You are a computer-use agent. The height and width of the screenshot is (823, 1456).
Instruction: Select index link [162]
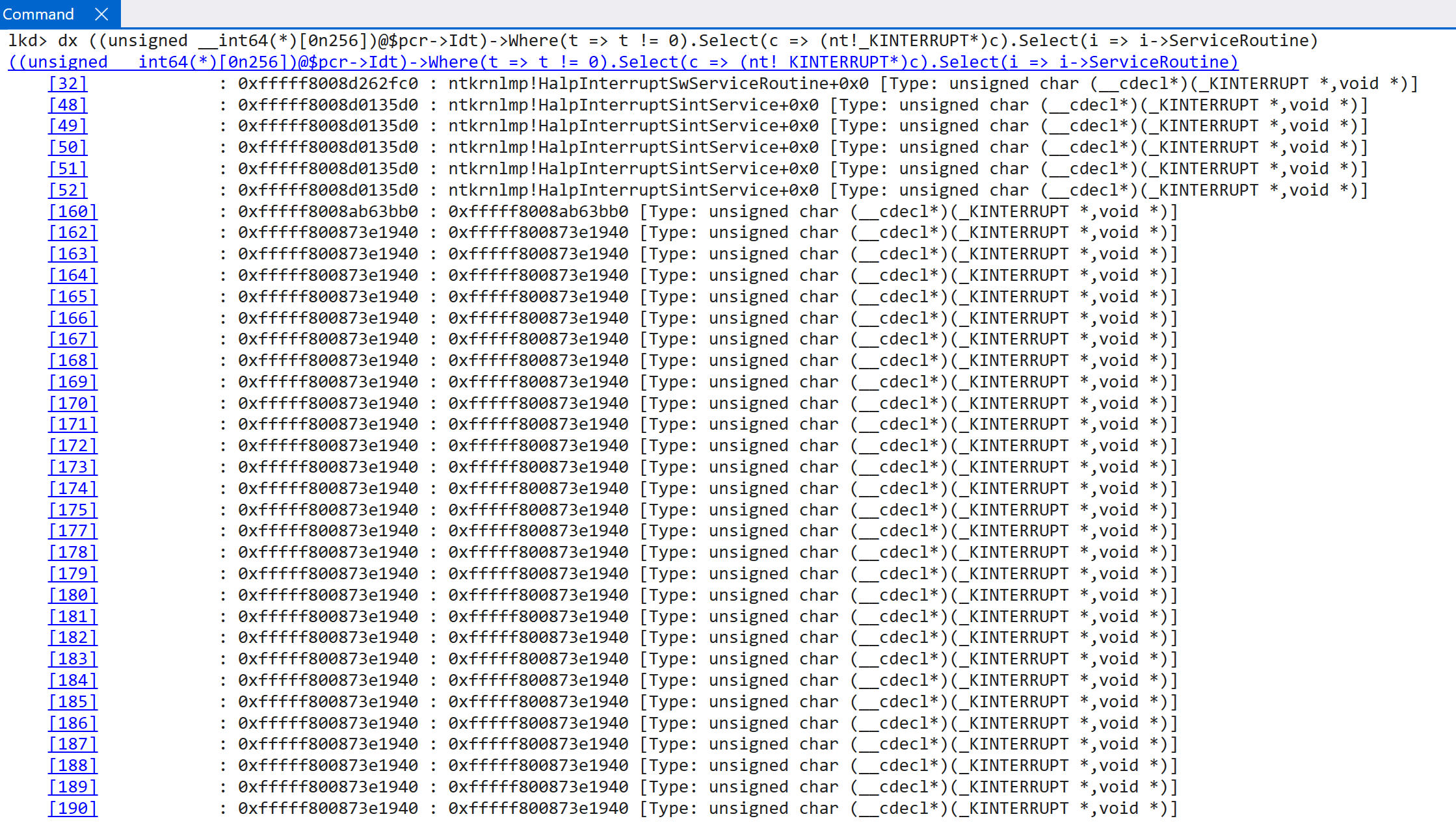click(73, 232)
